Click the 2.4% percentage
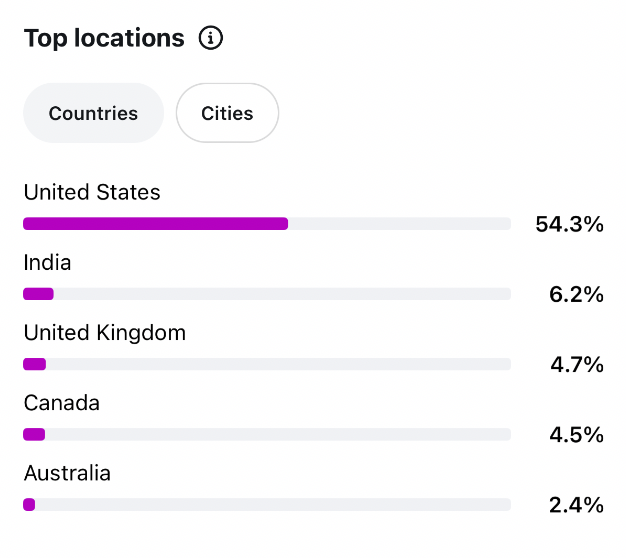Viewport: 626px width, 558px height. coord(576,505)
